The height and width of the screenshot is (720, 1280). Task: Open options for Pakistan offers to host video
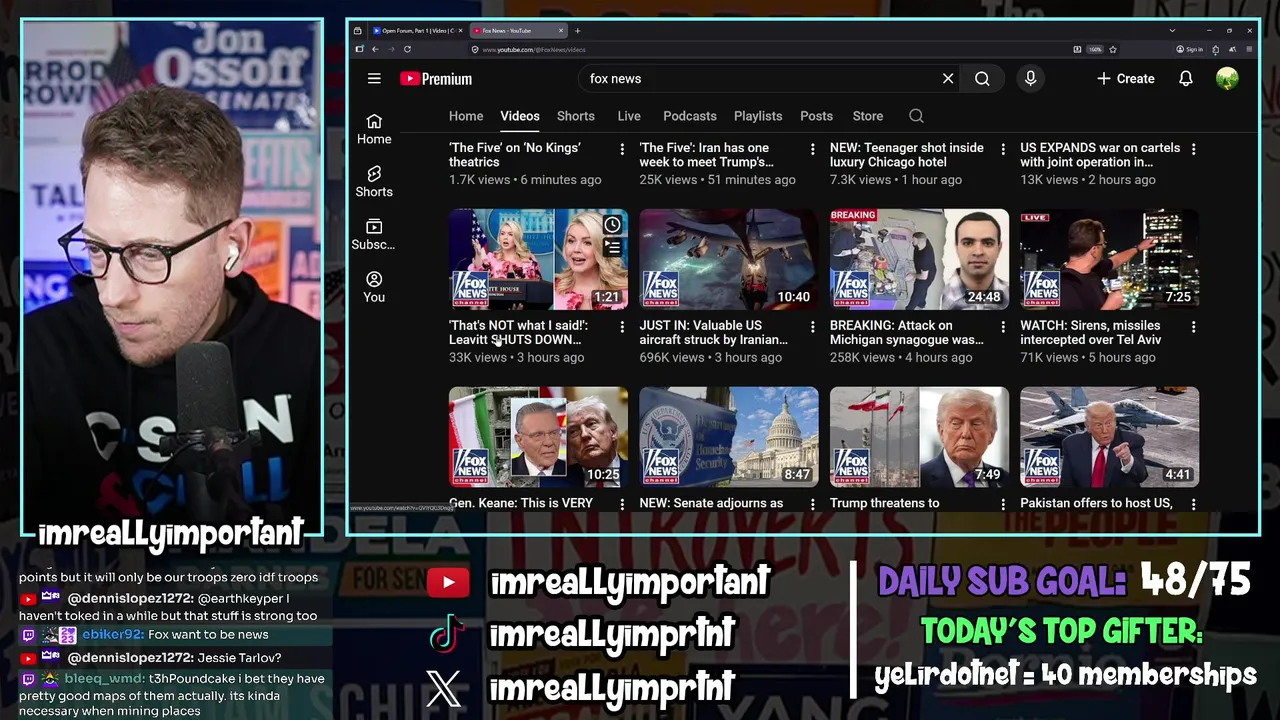coord(1193,504)
